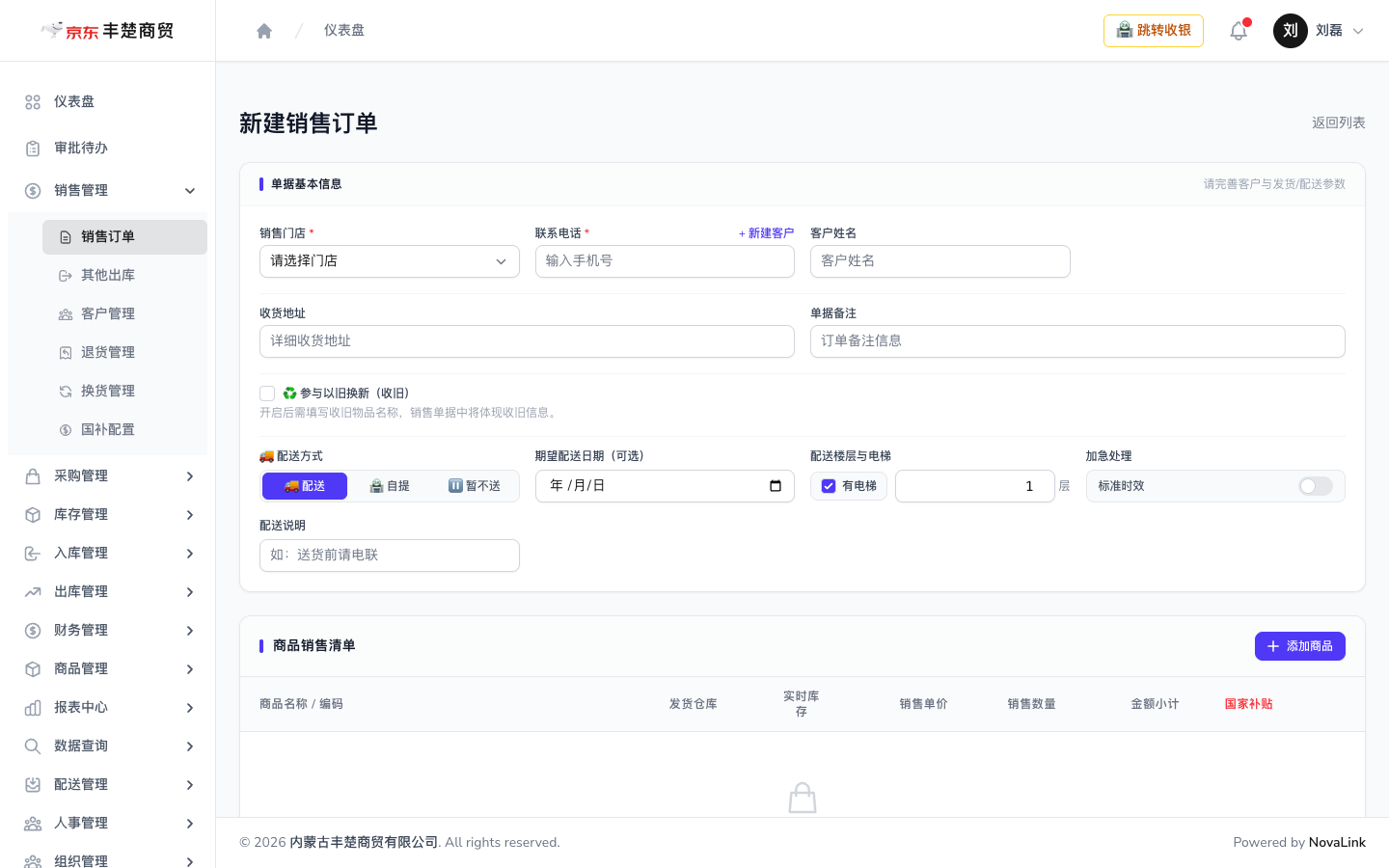Select 配送 delivery method
The width and height of the screenshot is (1389, 868).
[305, 486]
